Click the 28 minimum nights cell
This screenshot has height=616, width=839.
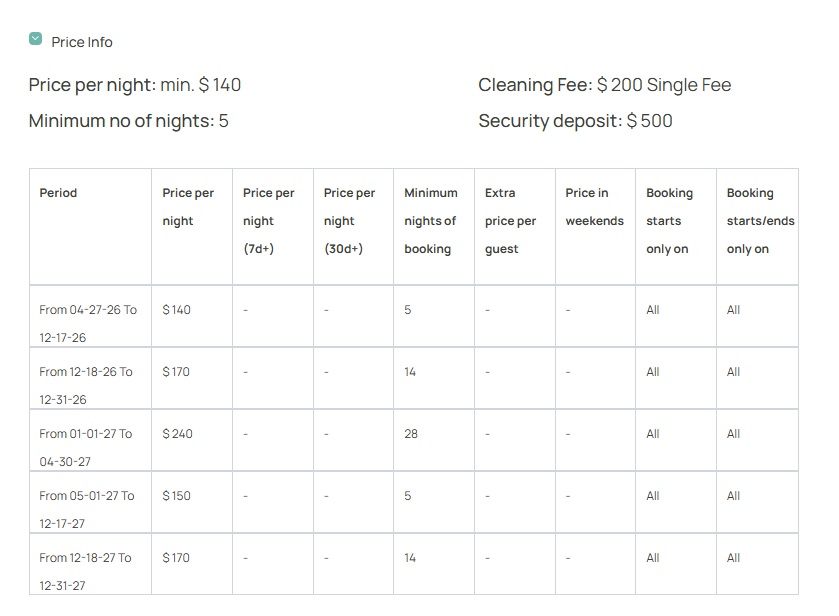coord(434,440)
